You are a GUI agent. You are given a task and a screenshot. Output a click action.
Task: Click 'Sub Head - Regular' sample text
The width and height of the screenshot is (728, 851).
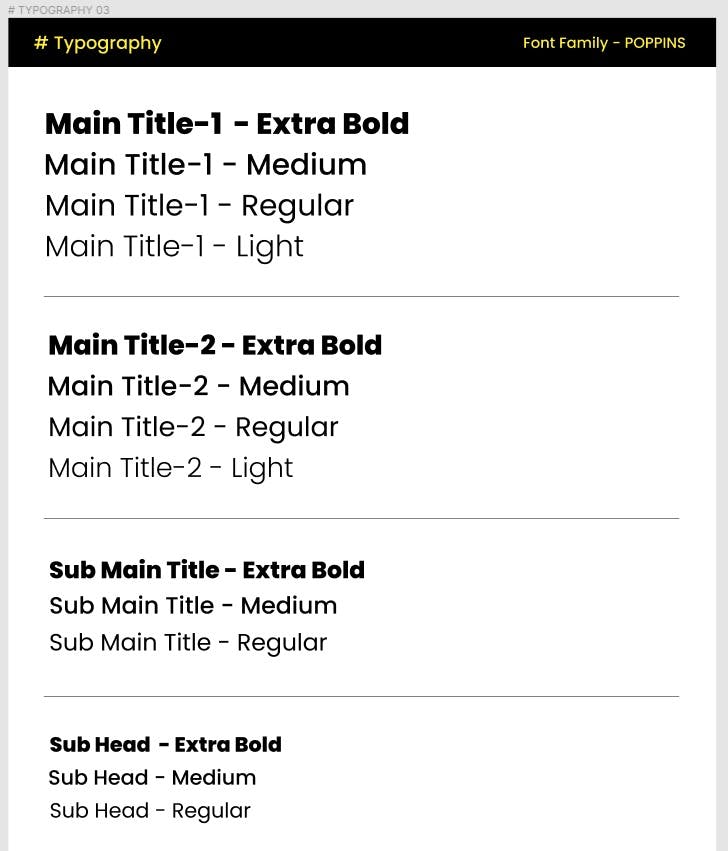point(150,812)
